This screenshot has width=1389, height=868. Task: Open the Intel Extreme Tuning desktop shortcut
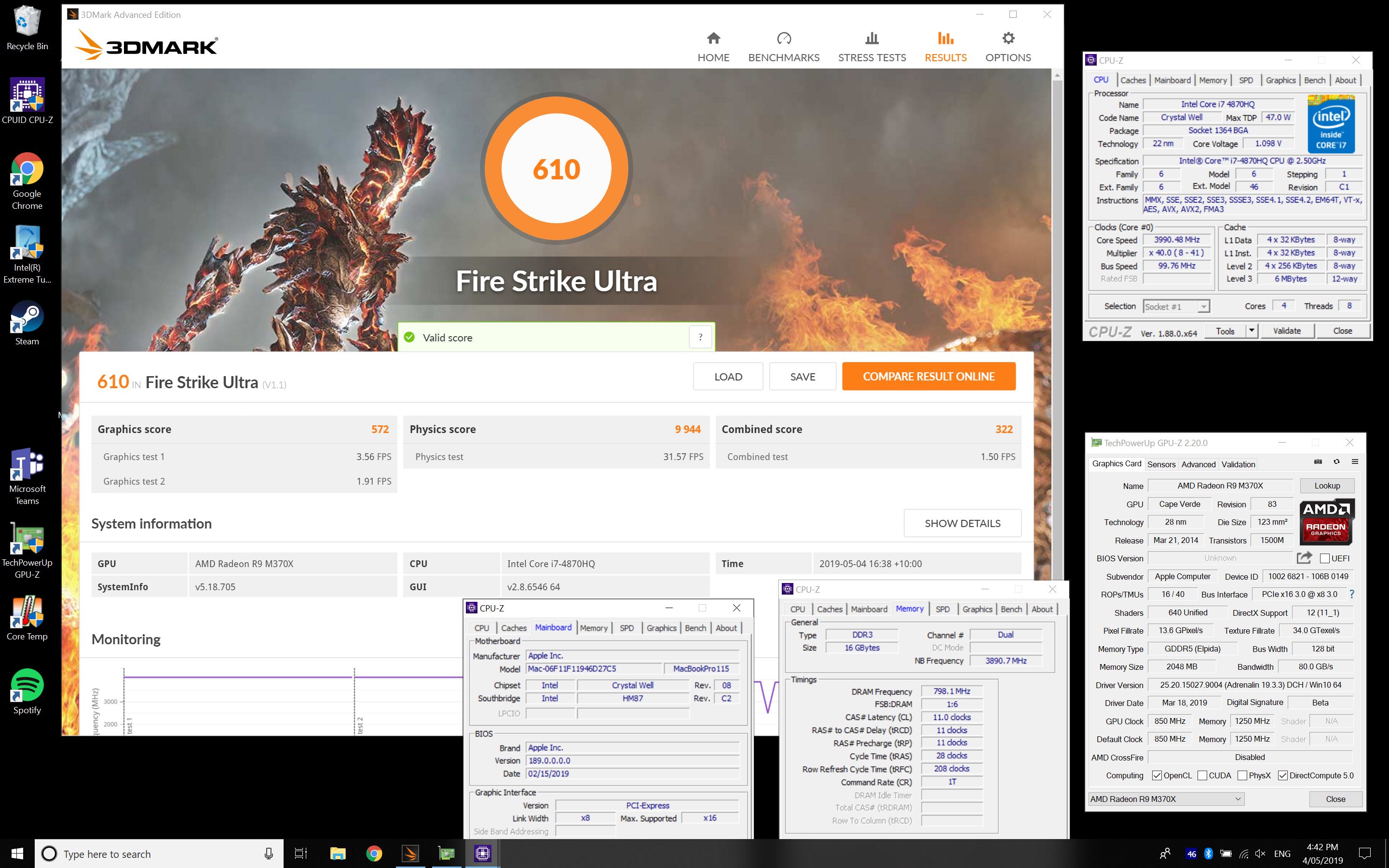click(x=27, y=255)
